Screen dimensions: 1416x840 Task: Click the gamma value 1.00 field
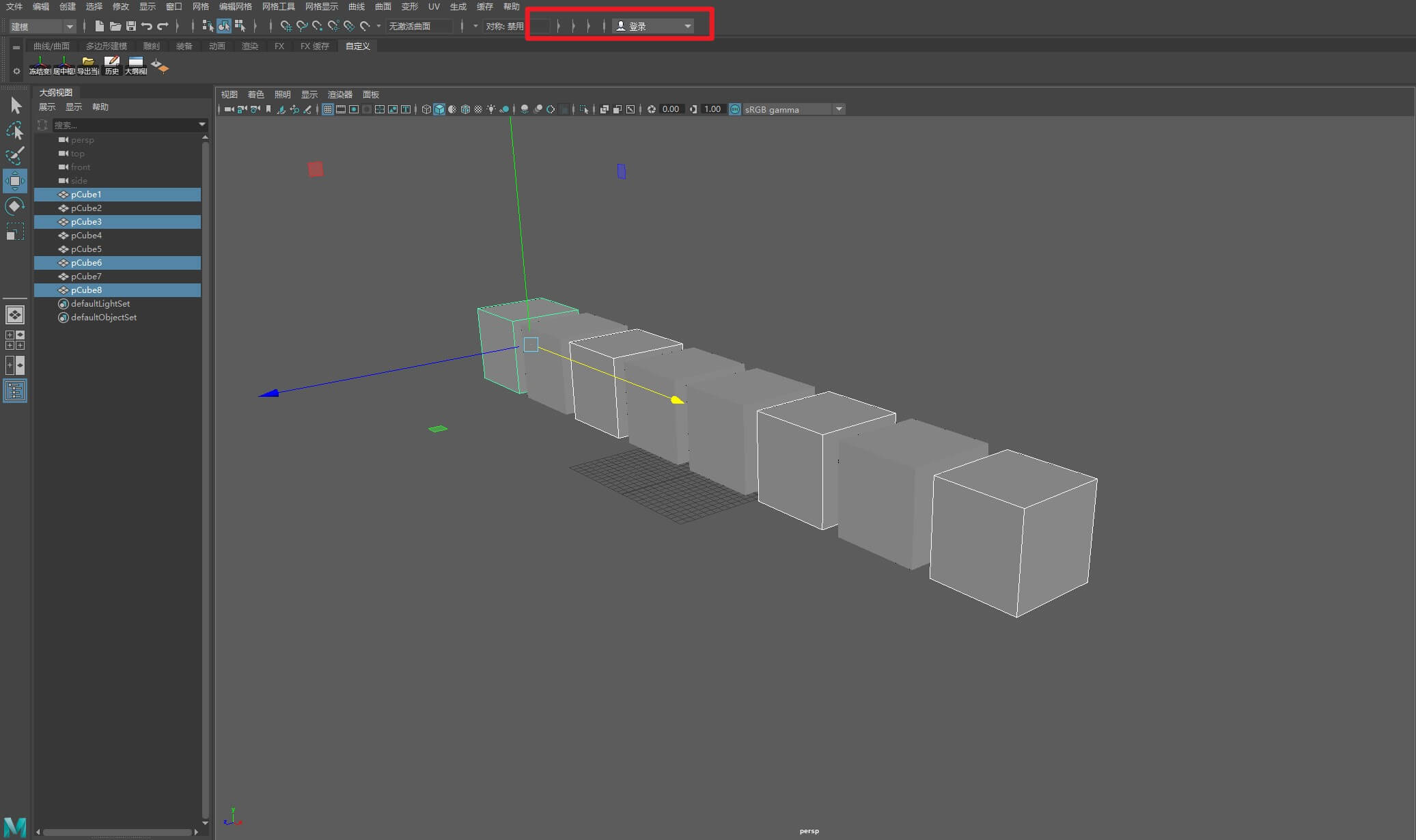[712, 109]
